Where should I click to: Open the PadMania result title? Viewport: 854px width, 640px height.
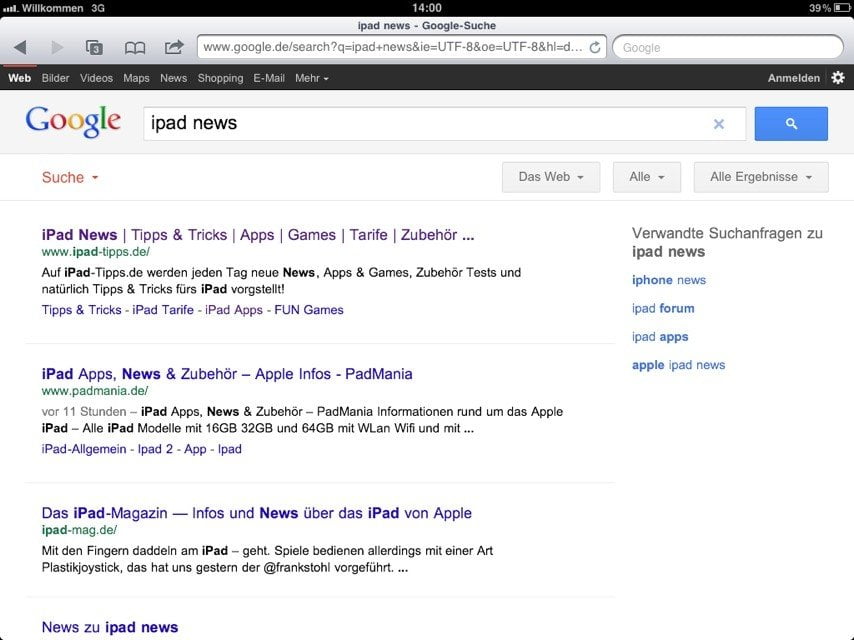(227, 374)
